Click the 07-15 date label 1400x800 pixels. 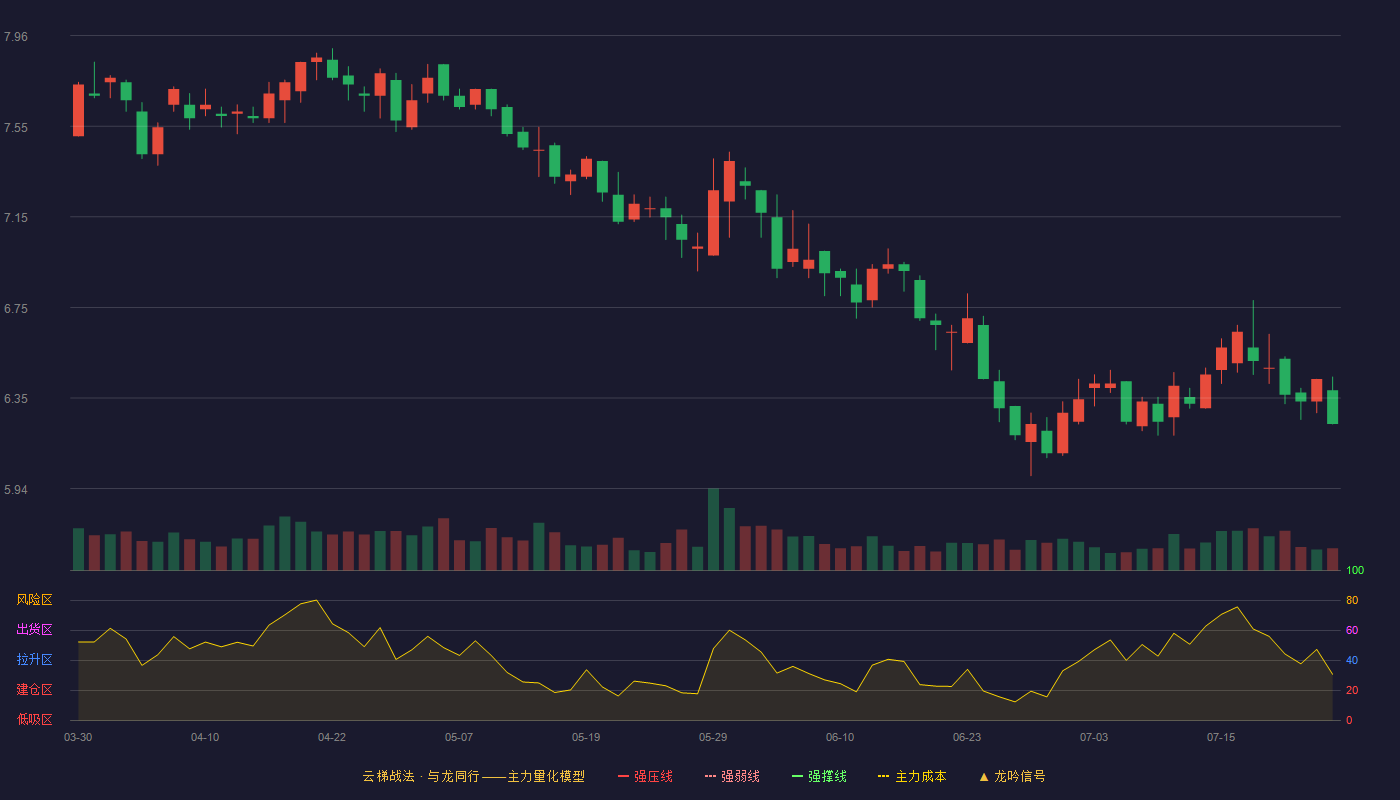(x=1221, y=737)
